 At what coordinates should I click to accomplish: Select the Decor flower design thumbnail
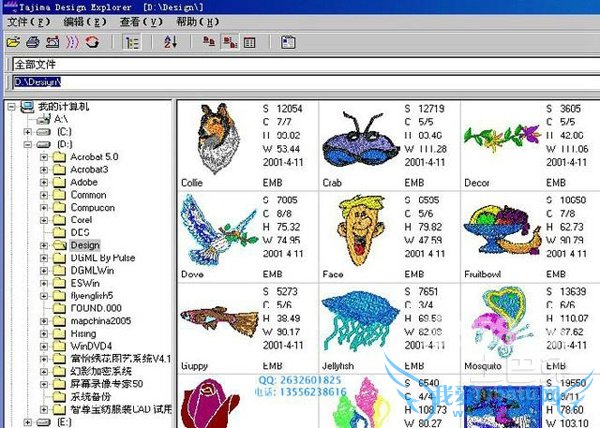coord(502,138)
